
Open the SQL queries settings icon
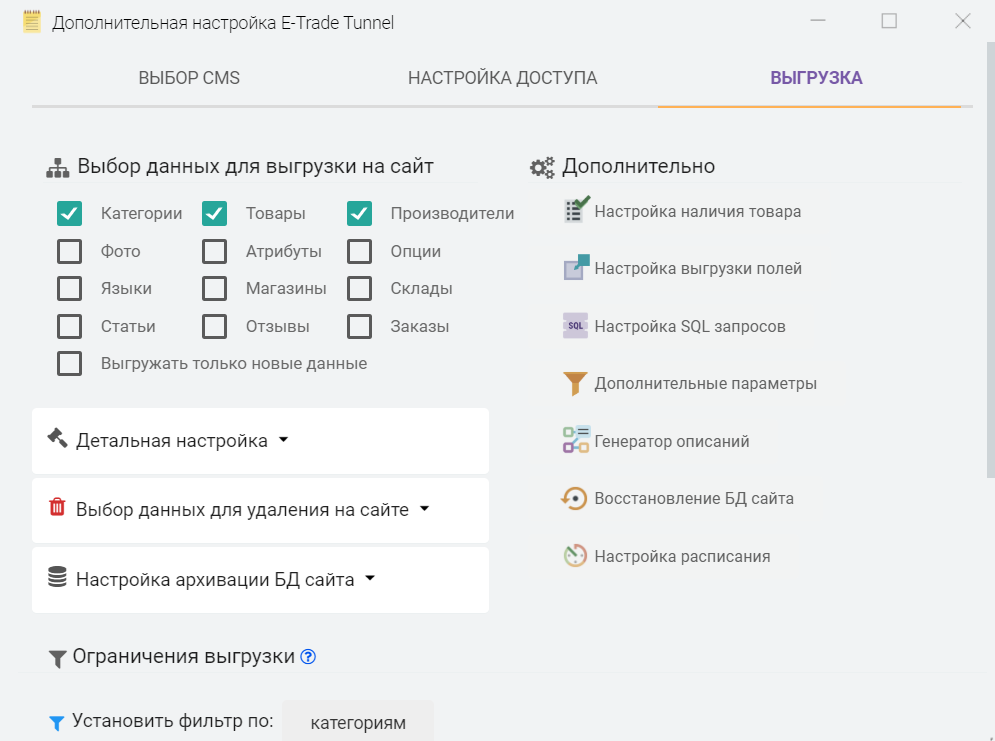[576, 326]
